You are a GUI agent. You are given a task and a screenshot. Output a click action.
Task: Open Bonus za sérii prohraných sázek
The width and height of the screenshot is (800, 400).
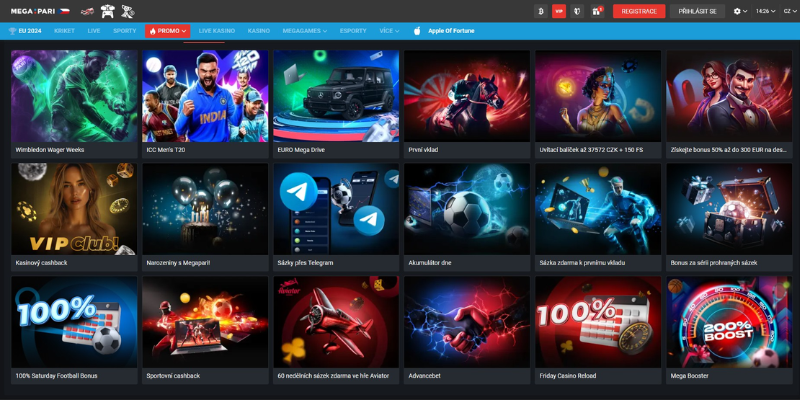pos(729,217)
